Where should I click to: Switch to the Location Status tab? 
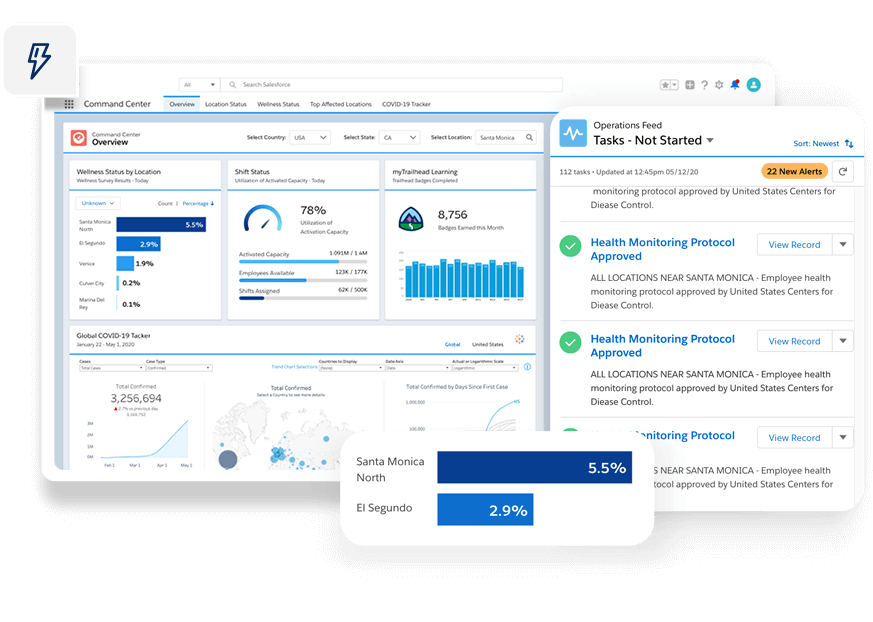click(x=225, y=104)
